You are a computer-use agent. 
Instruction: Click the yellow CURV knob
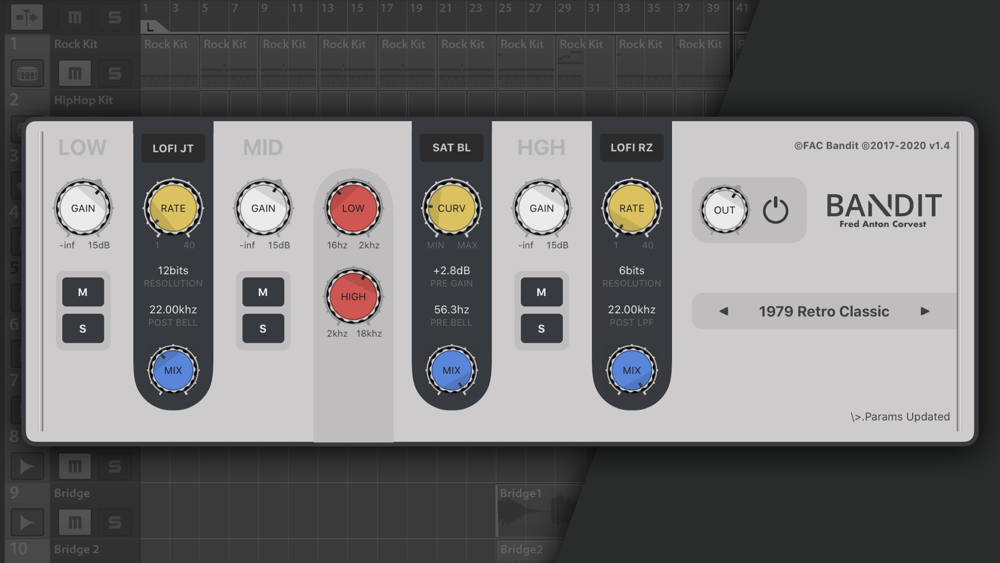(452, 208)
